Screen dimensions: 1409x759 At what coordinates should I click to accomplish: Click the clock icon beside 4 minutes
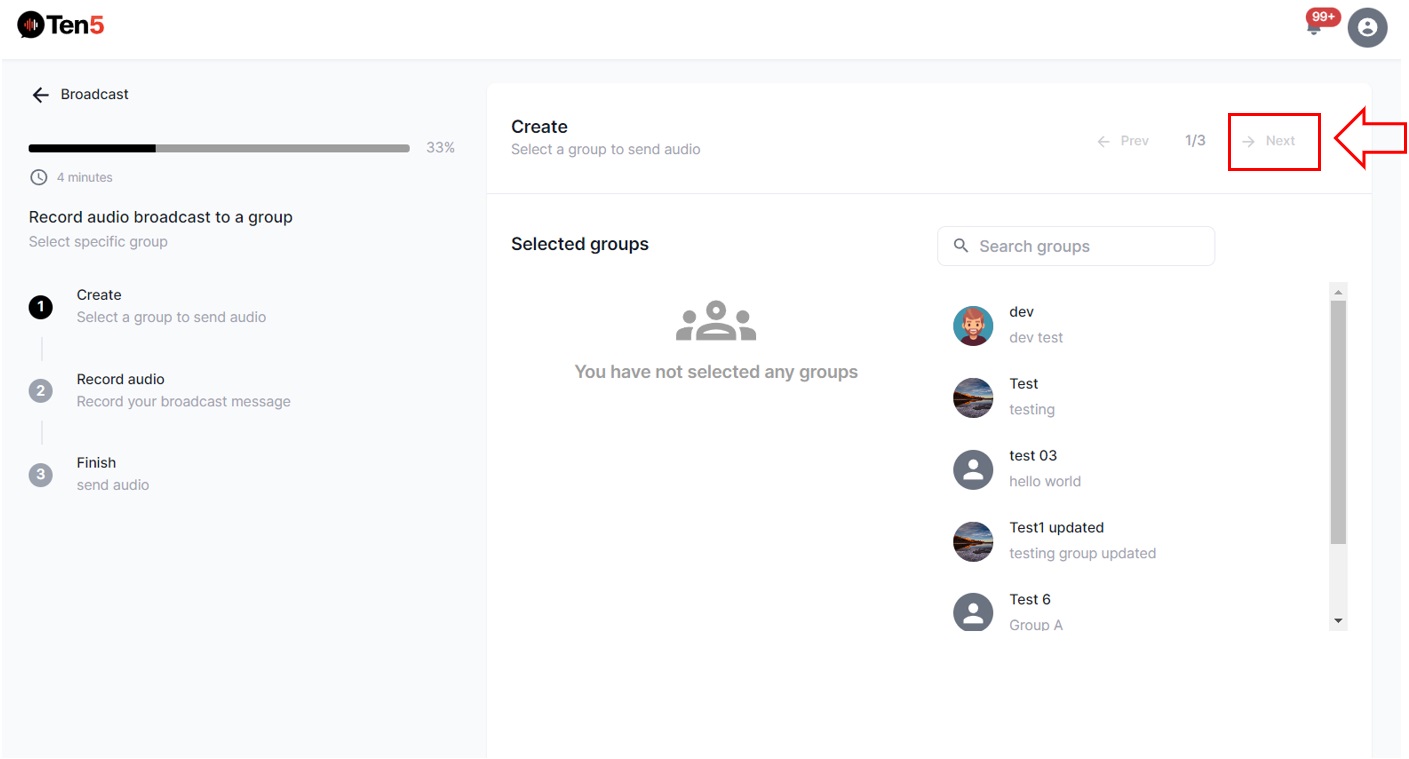pyautogui.click(x=39, y=177)
